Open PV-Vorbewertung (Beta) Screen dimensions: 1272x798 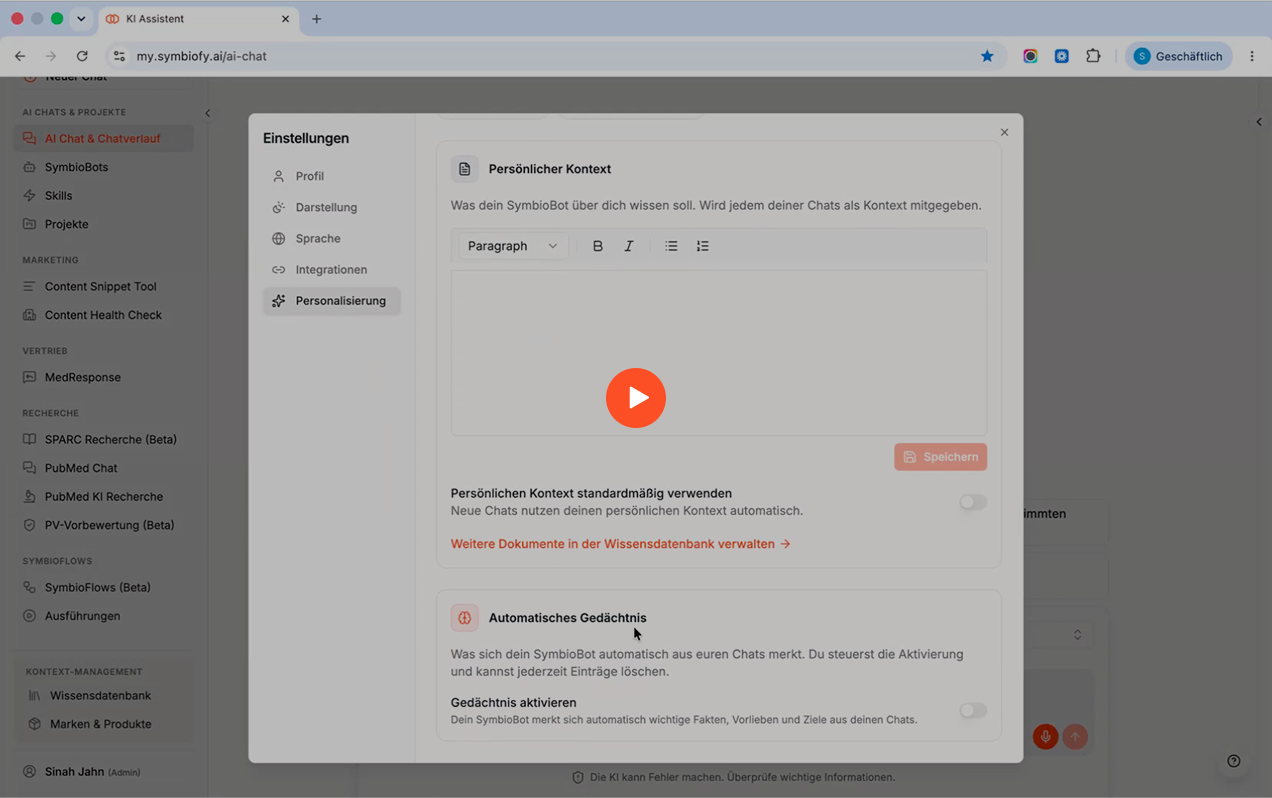104,525
